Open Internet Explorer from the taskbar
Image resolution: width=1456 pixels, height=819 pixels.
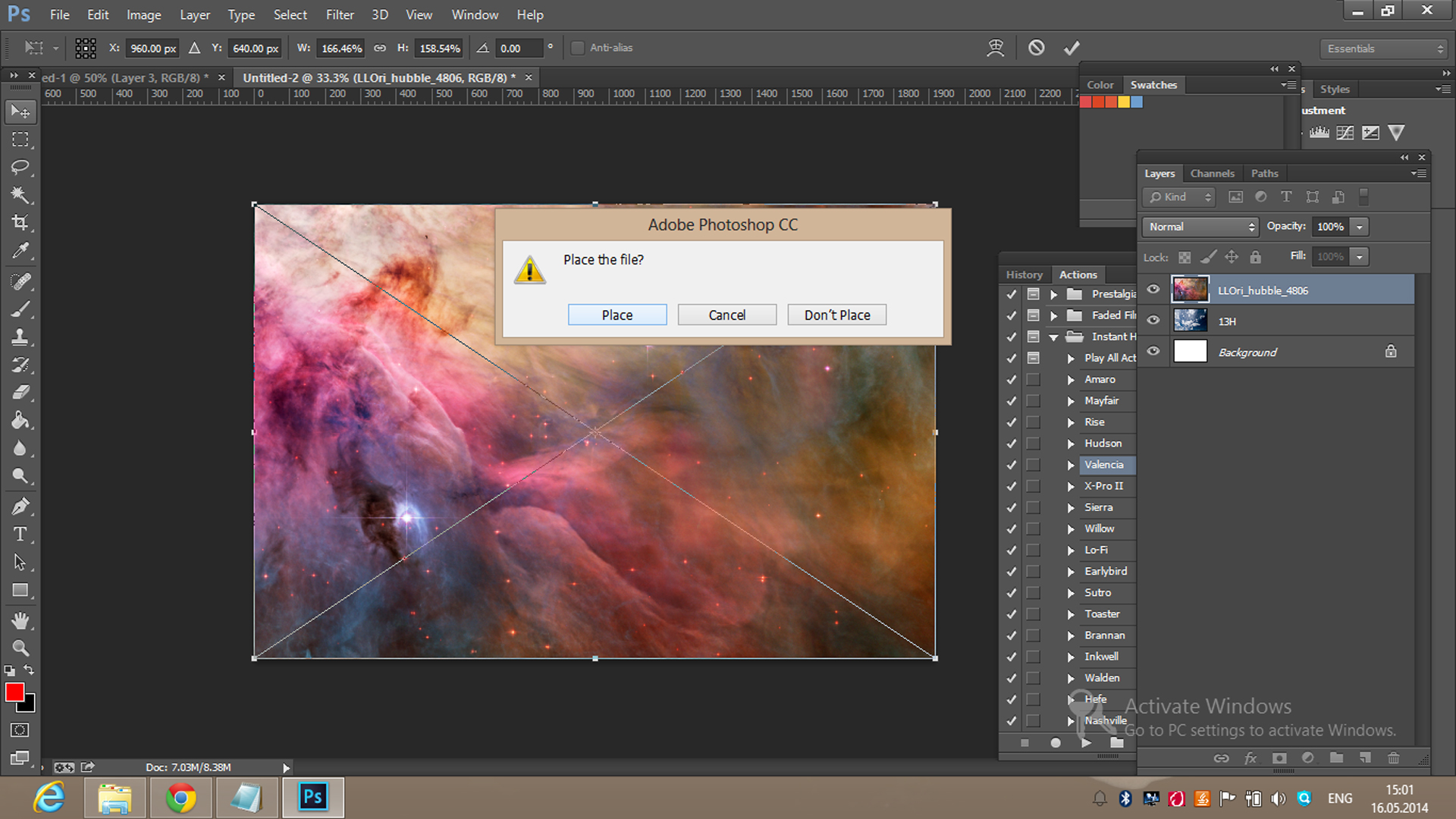click(x=49, y=798)
